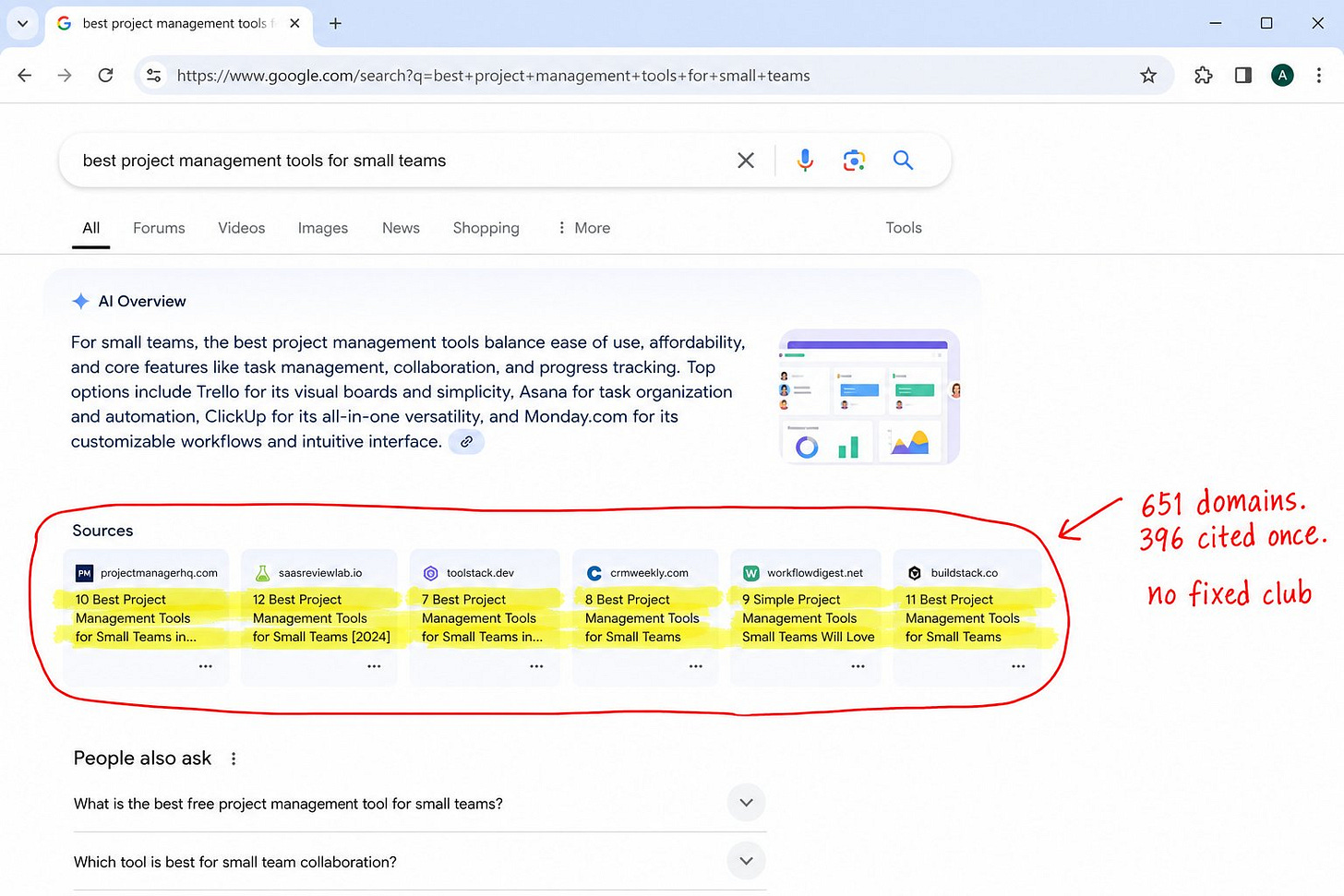Go forward to the next page
The height and width of the screenshot is (896, 1344).
(65, 76)
